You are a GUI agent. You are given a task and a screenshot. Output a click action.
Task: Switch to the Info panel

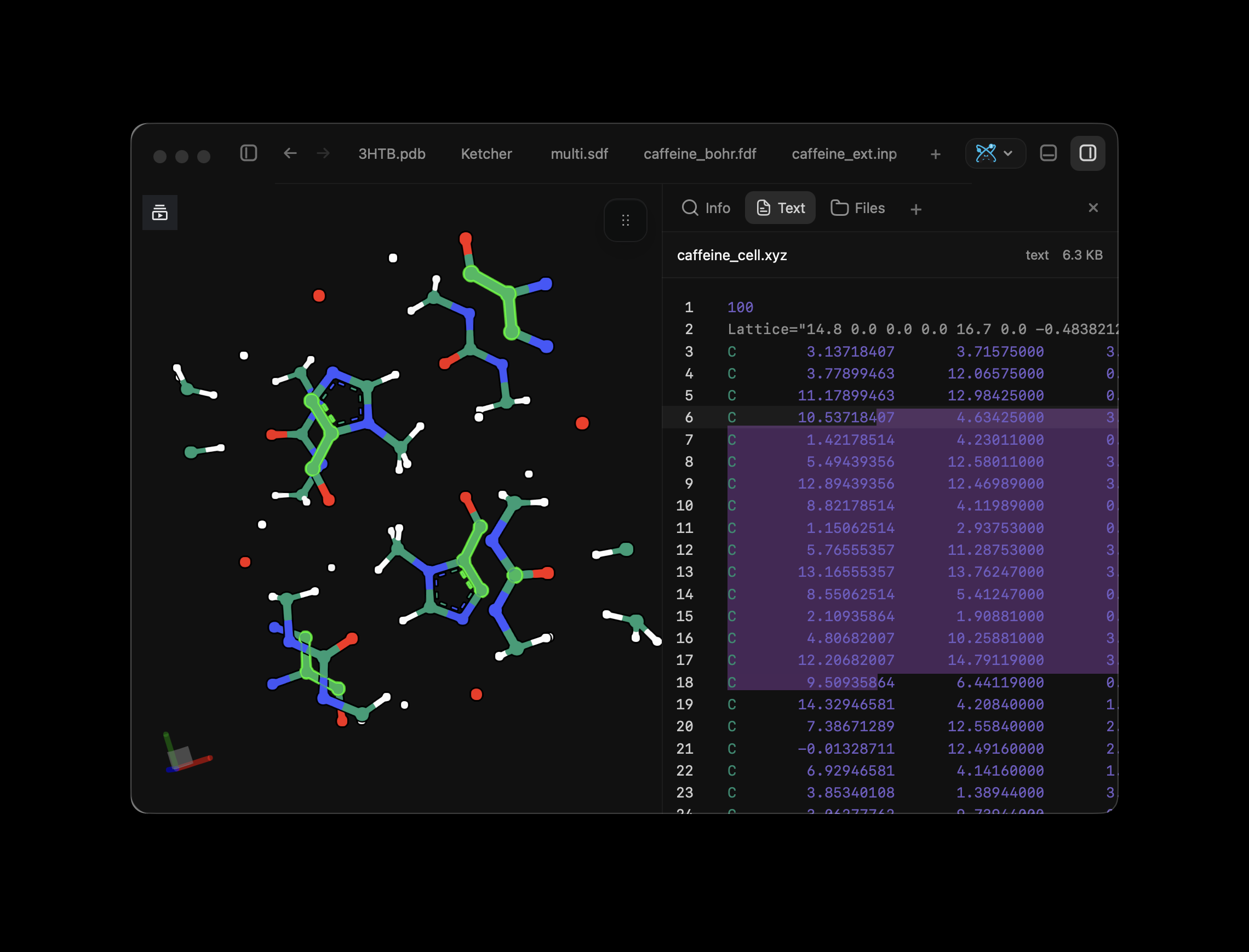tap(706, 208)
